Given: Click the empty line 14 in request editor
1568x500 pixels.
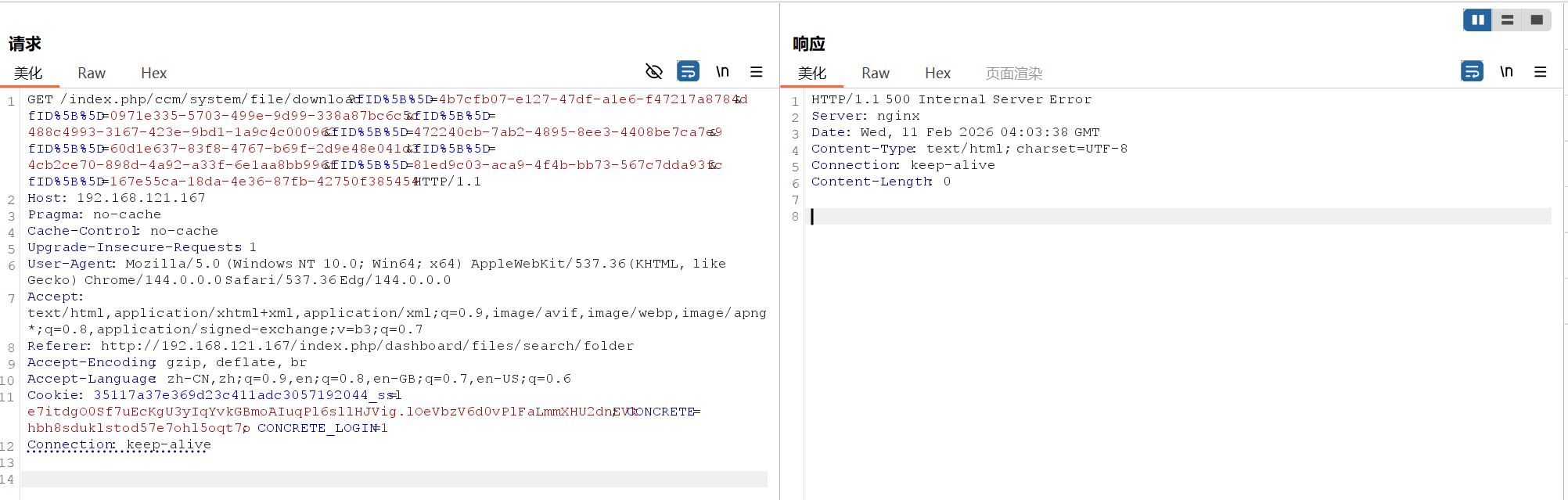Looking at the screenshot, I should [x=391, y=479].
